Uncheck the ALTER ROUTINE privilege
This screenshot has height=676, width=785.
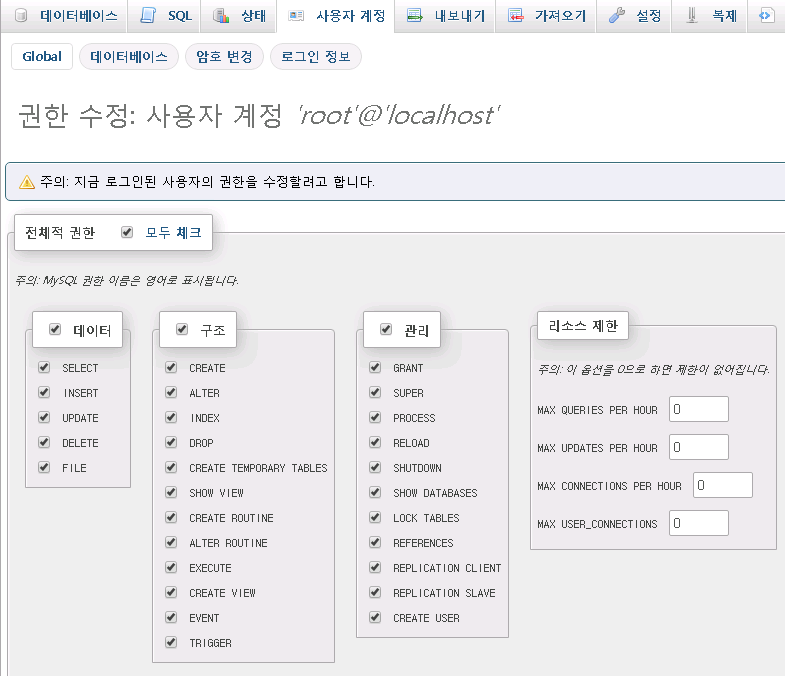point(171,542)
